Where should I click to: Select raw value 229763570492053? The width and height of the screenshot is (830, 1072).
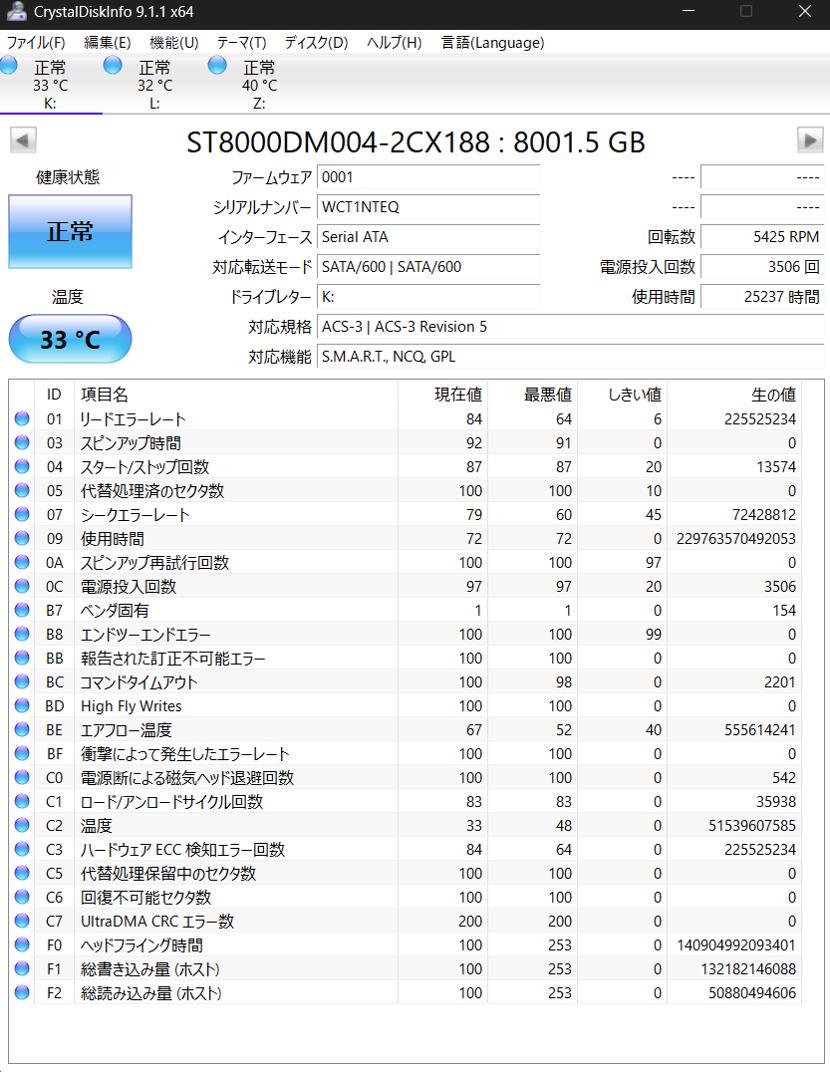[736, 539]
